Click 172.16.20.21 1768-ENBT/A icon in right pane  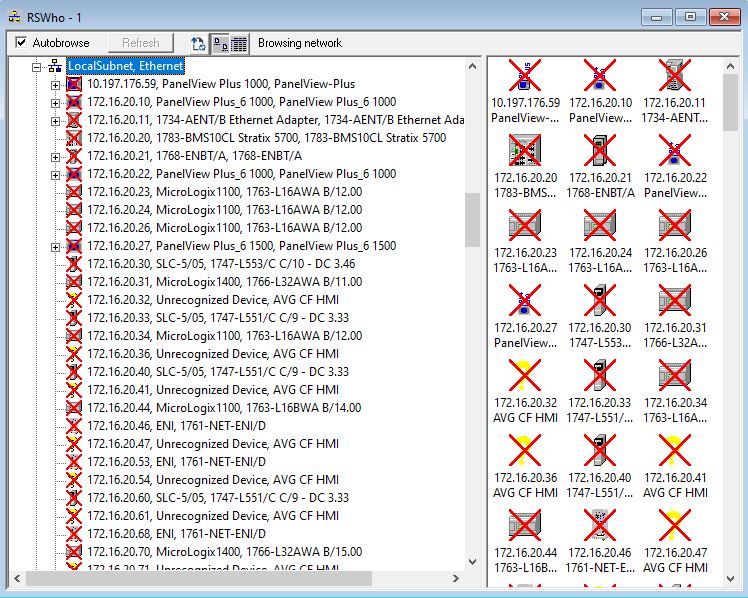(x=600, y=150)
